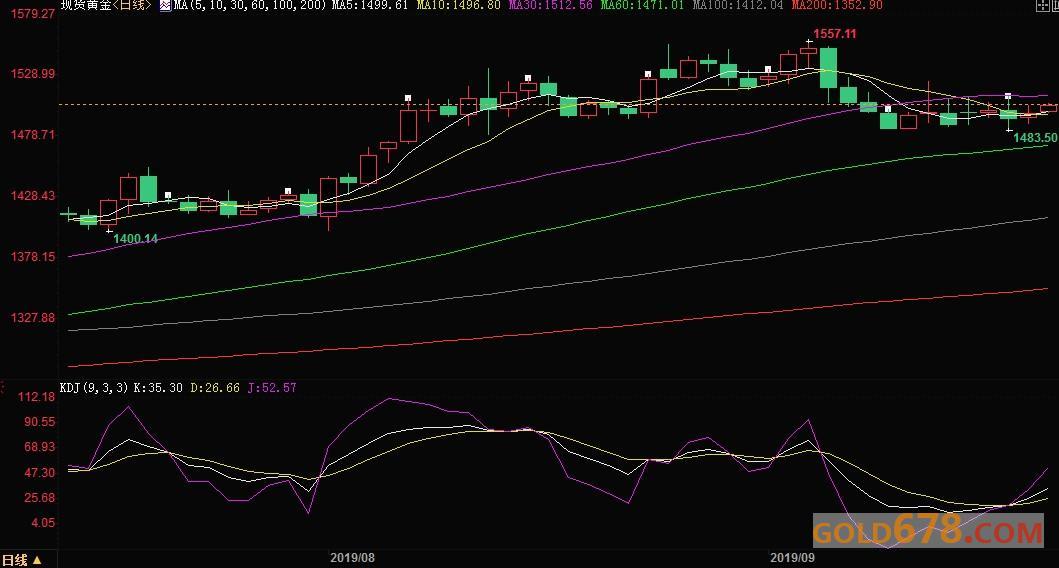The width and height of the screenshot is (1059, 568).
Task: Click the 90.55 KDJ axis label
Action: click(40, 421)
